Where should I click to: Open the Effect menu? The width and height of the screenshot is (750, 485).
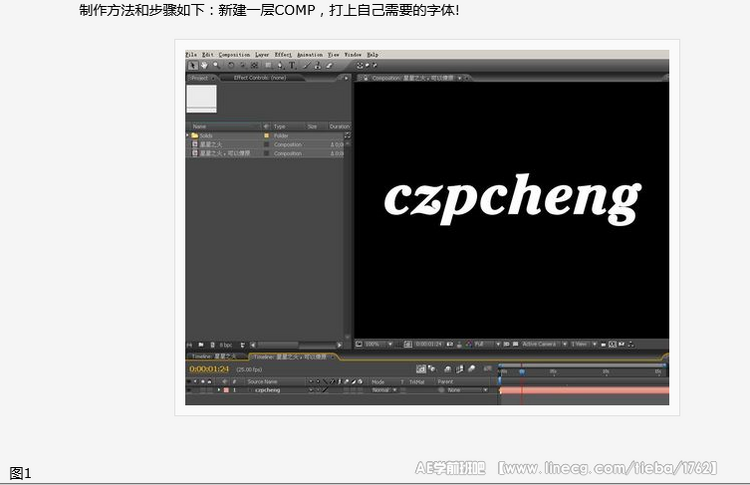coord(283,55)
